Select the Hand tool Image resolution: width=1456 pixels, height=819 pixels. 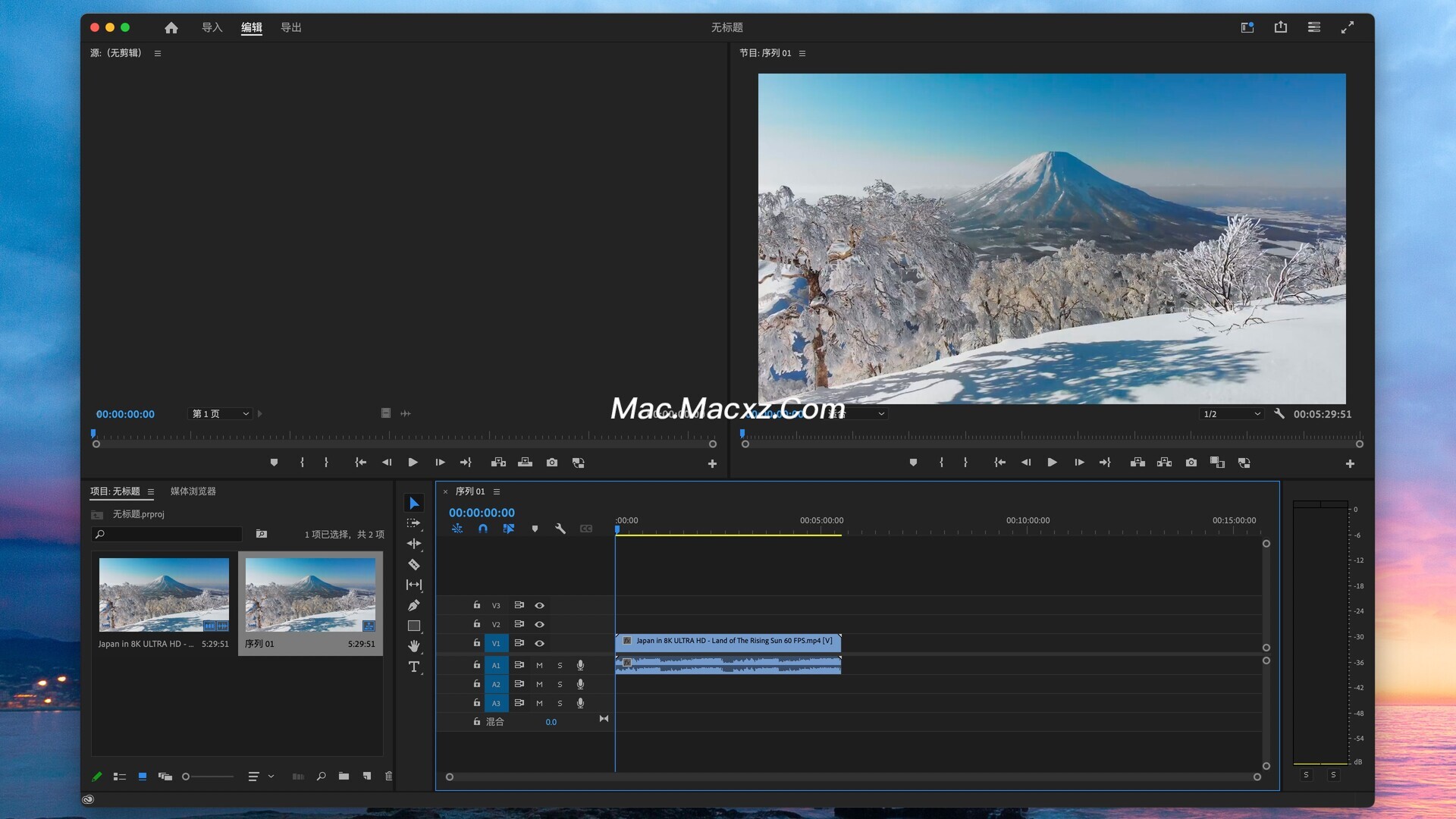tap(414, 646)
